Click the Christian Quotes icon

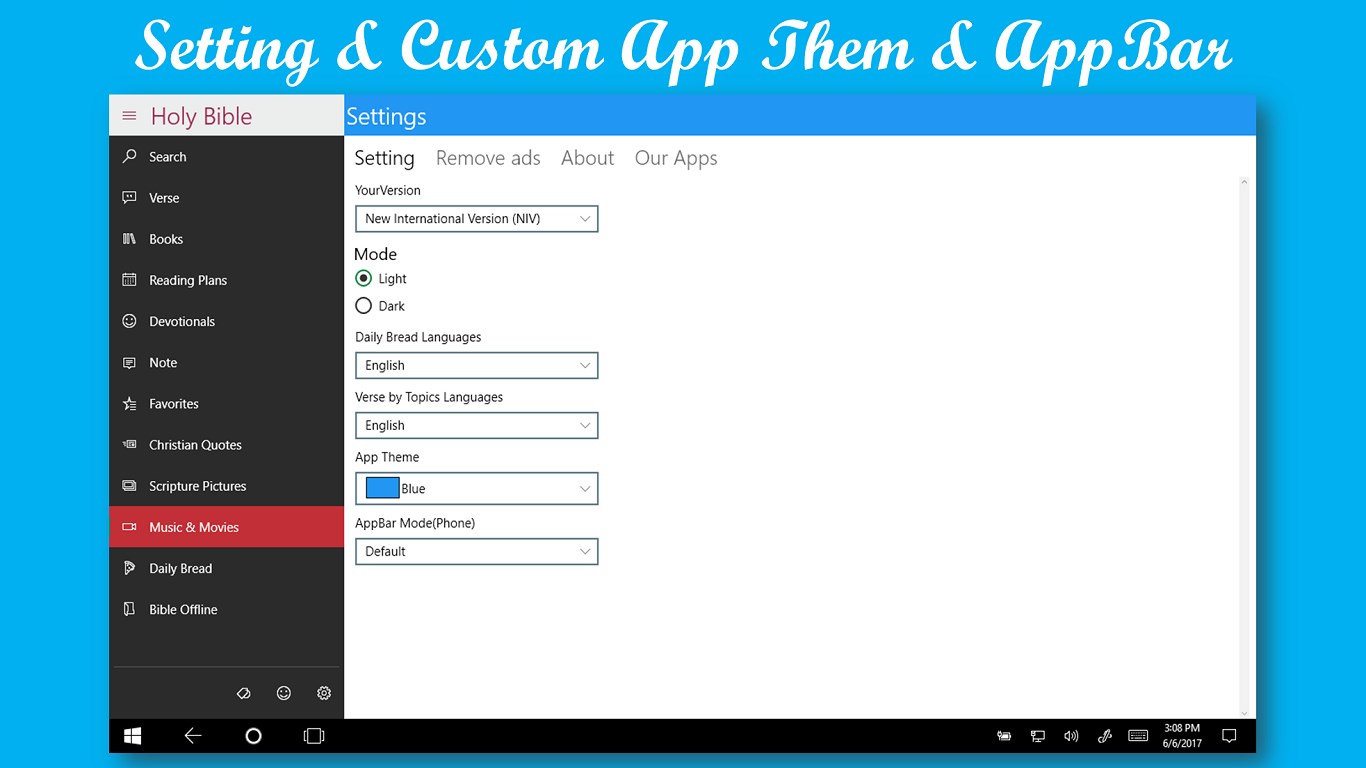129,445
